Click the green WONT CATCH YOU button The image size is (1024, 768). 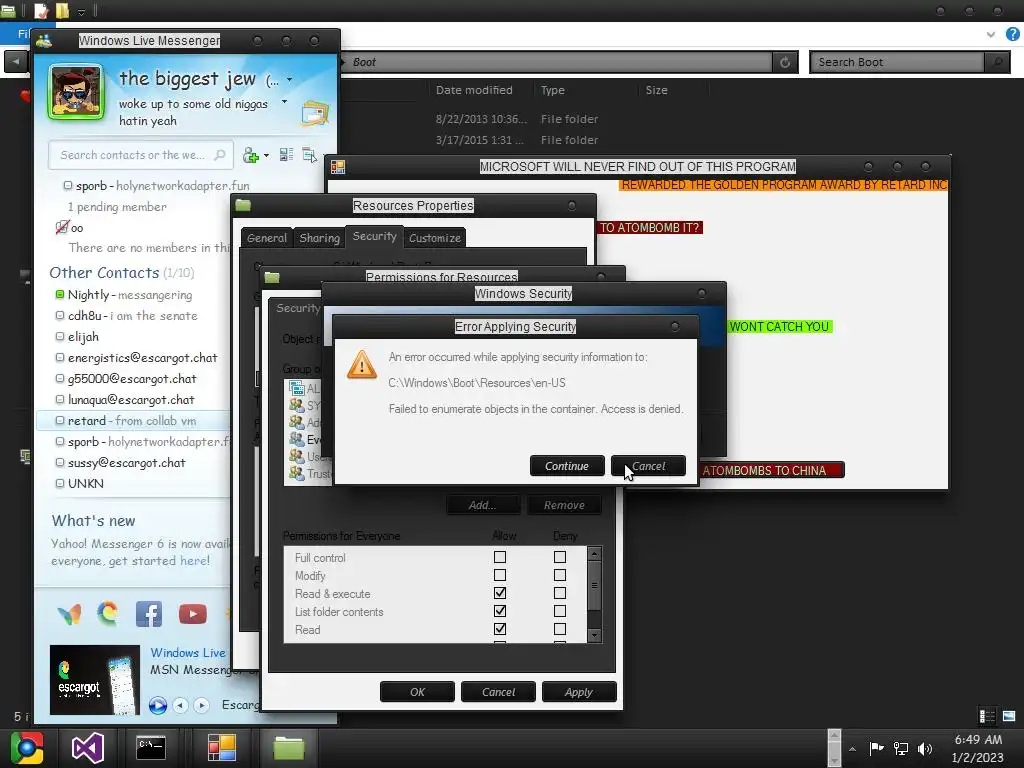[x=779, y=327]
